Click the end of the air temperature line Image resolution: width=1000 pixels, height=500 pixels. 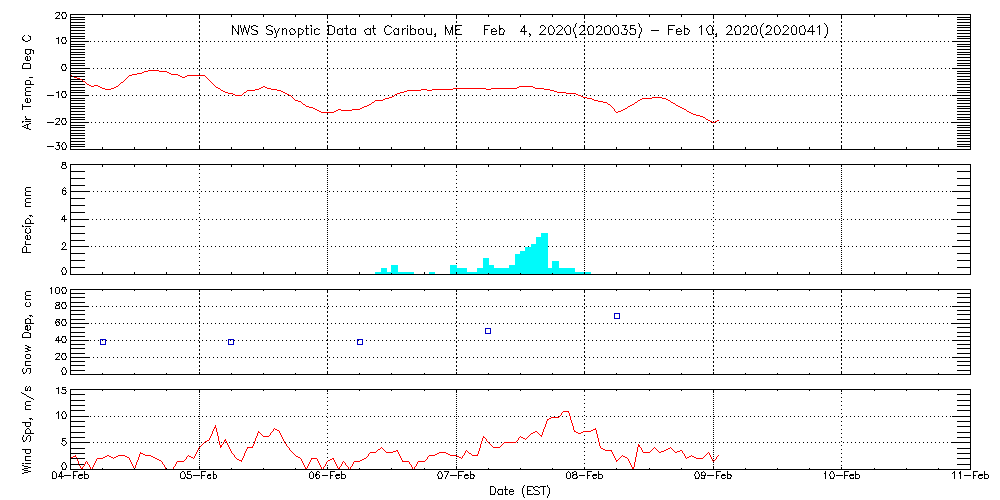click(717, 121)
